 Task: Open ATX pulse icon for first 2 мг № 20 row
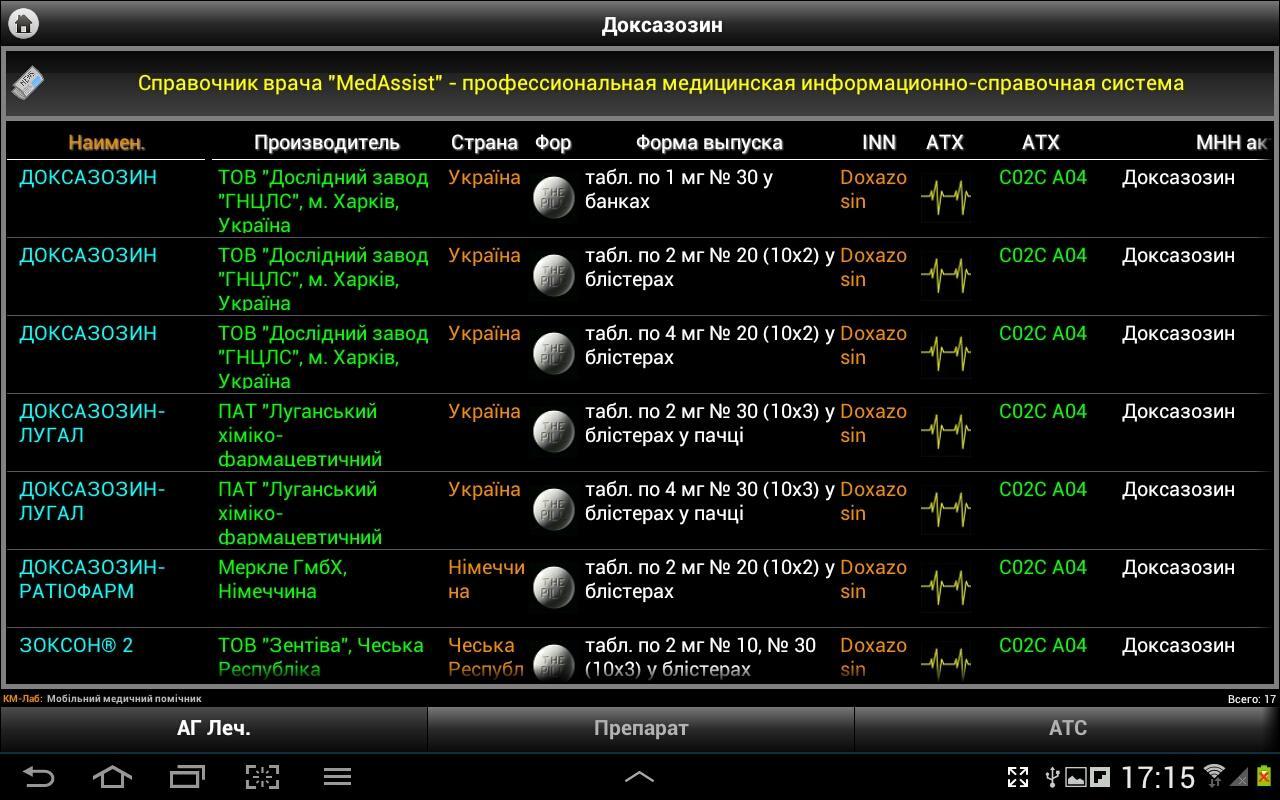(945, 275)
